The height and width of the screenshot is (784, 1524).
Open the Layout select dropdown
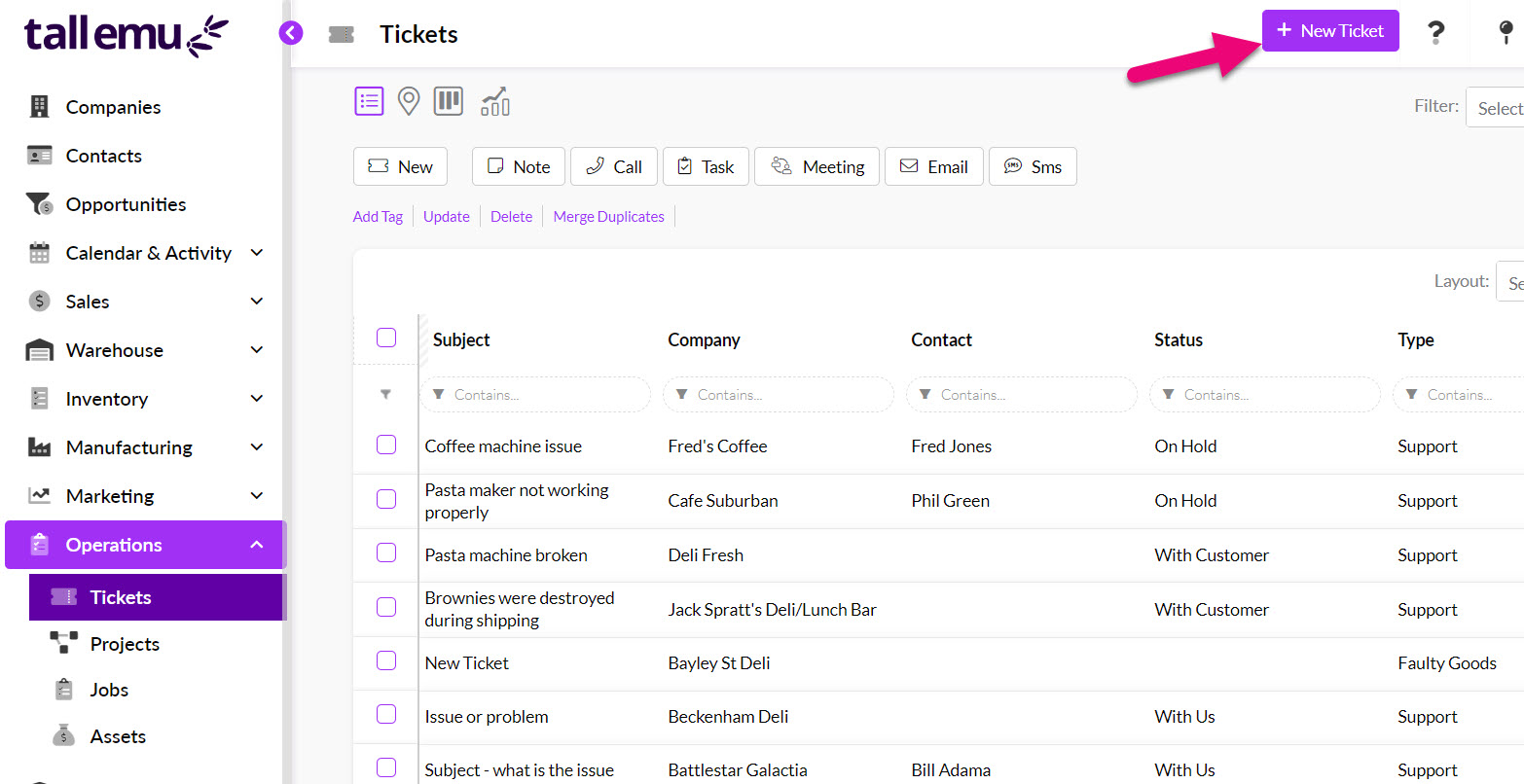tap(1510, 282)
